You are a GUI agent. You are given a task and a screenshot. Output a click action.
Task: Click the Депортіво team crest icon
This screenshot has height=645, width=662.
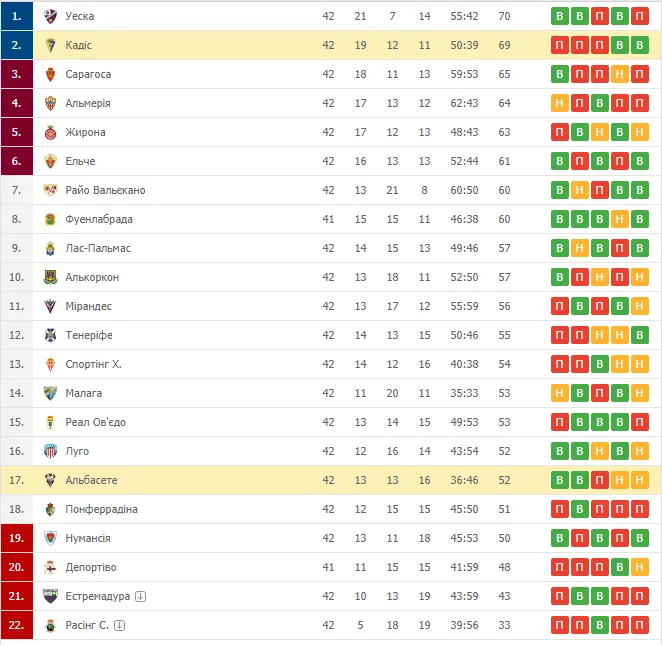coord(51,568)
